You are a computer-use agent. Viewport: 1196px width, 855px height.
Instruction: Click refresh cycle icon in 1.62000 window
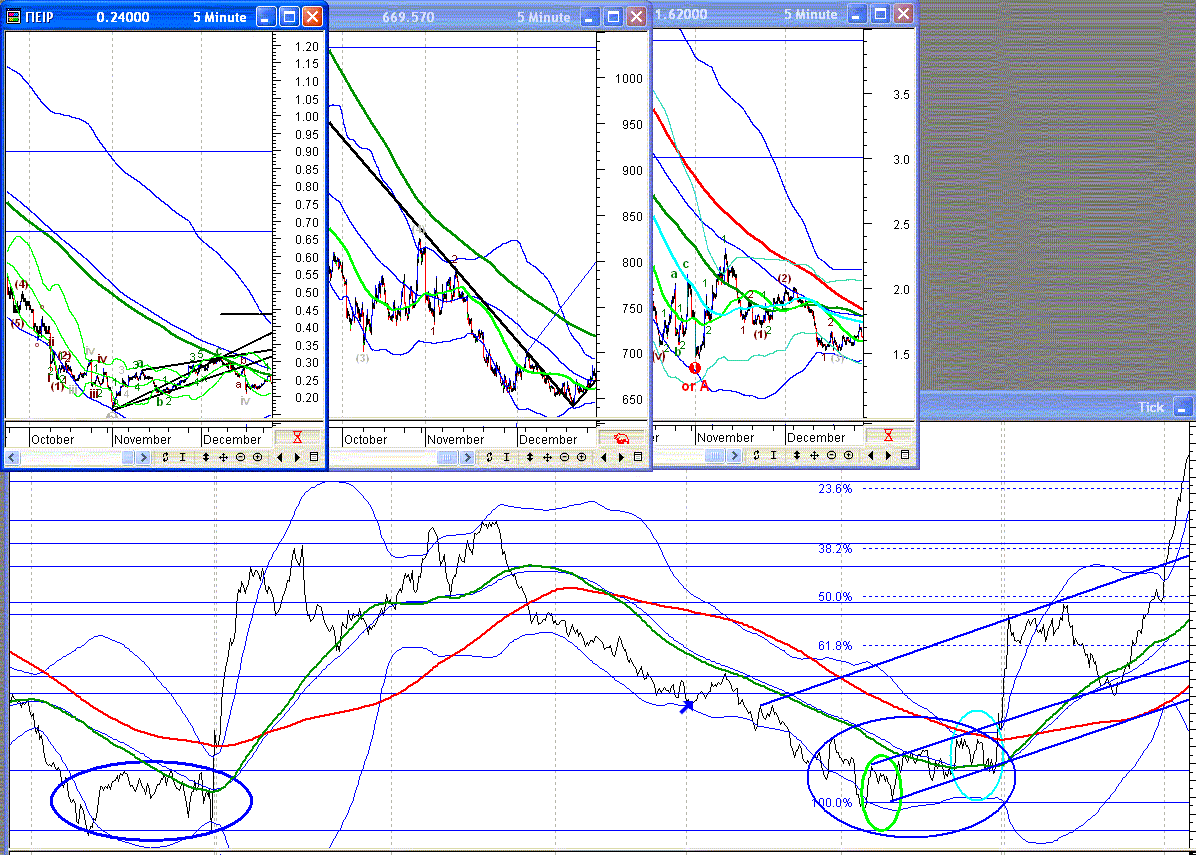(x=756, y=455)
